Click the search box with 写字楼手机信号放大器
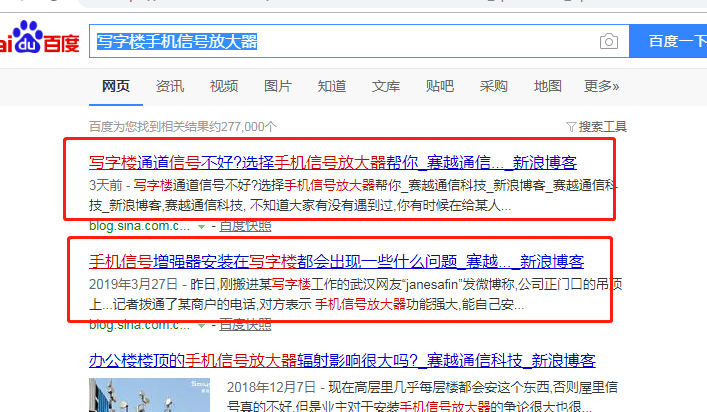Screen dimensions: 707x412 tap(359, 41)
